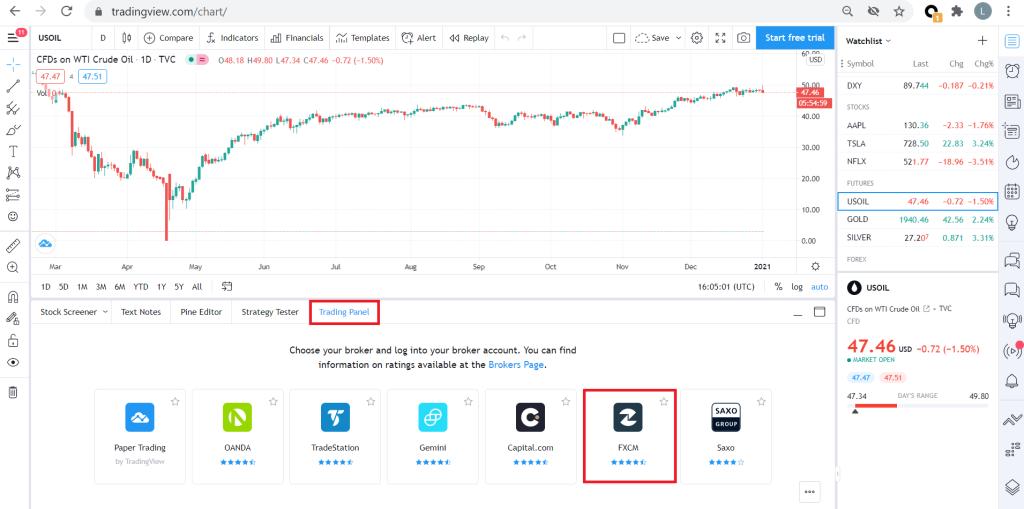Select the FXCM broker card
The width and height of the screenshot is (1024, 509).
click(x=629, y=436)
